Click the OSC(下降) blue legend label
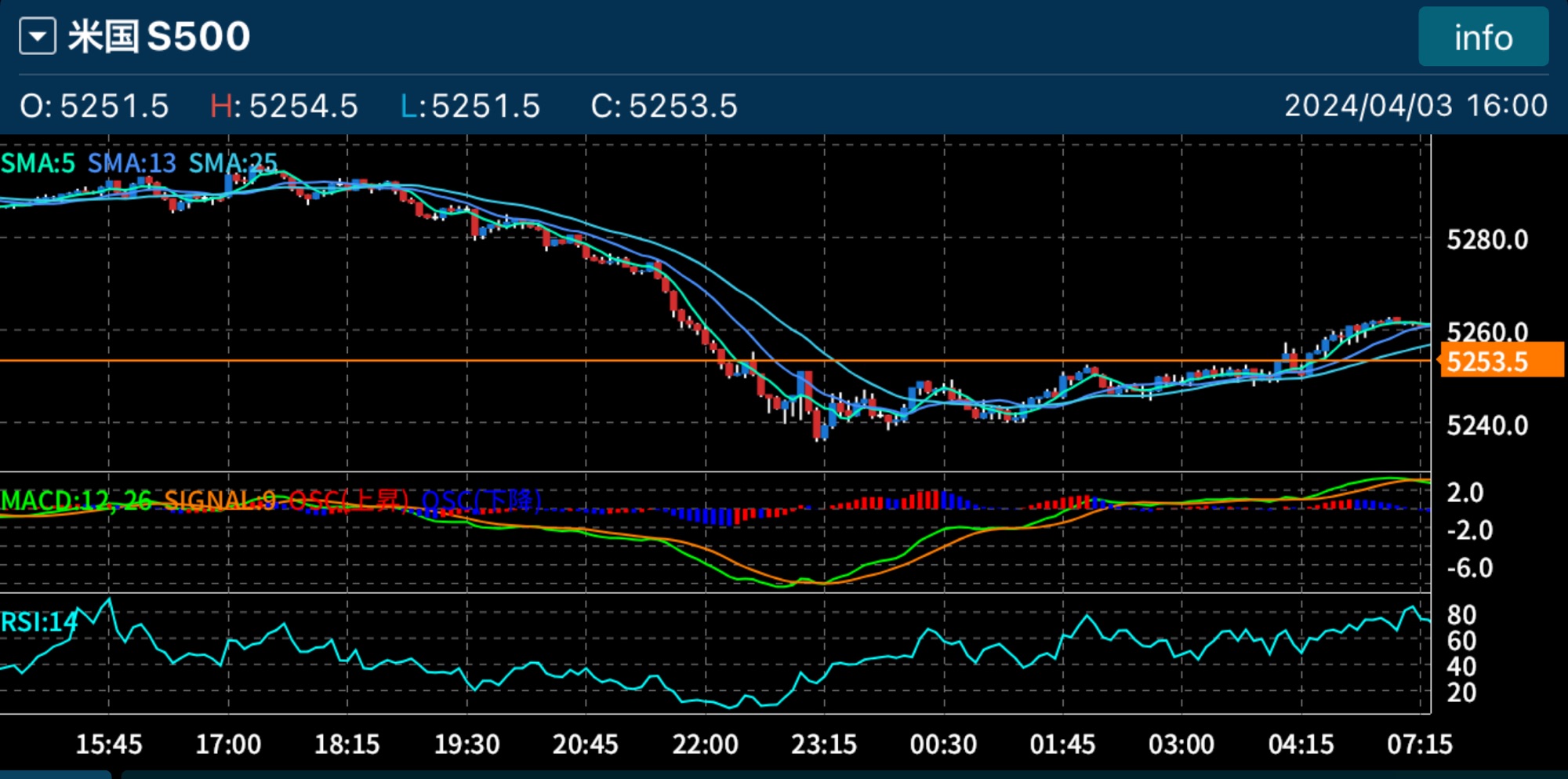 coord(481,500)
